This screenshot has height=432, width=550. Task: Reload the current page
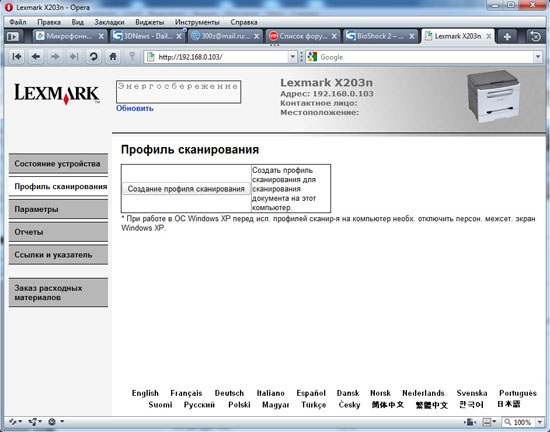point(93,56)
